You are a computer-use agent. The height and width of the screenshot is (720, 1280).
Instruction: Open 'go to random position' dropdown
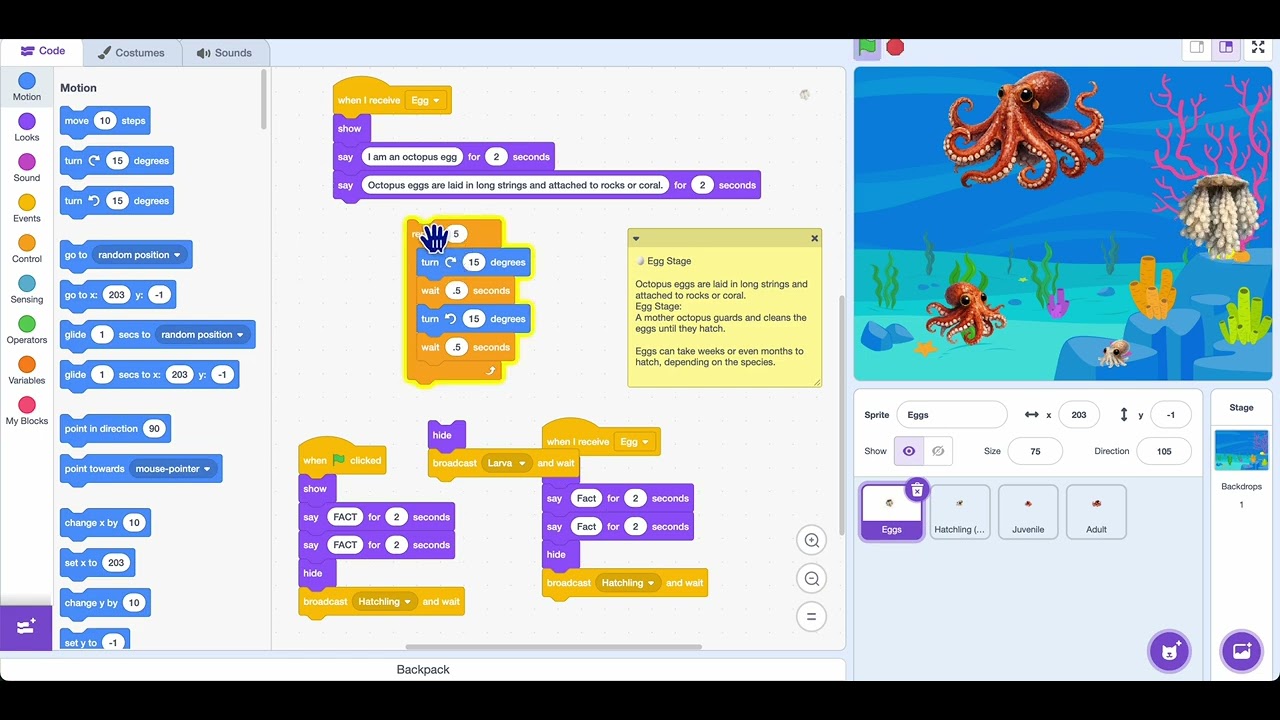point(140,255)
